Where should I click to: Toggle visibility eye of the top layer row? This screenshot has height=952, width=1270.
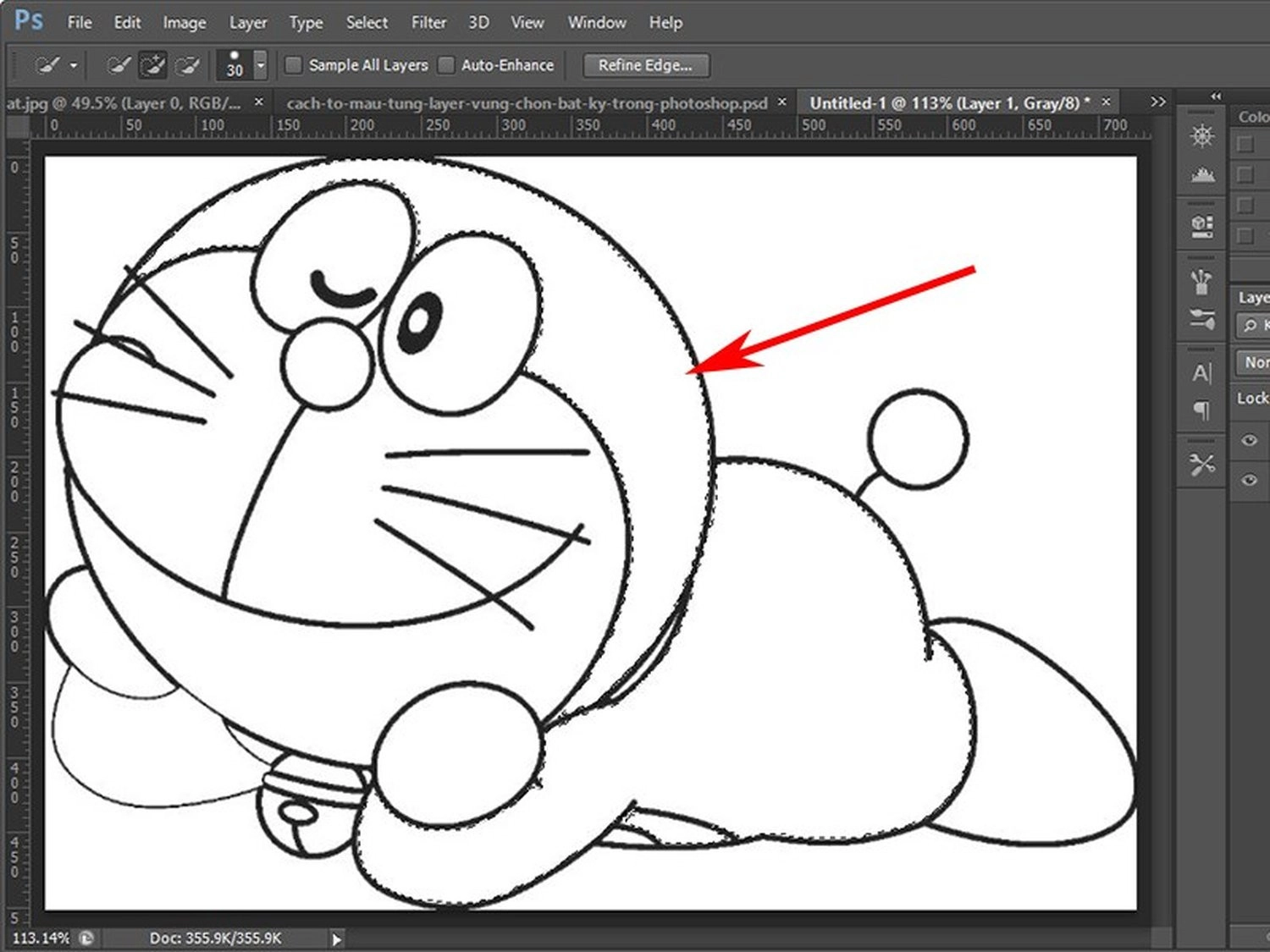[1249, 440]
